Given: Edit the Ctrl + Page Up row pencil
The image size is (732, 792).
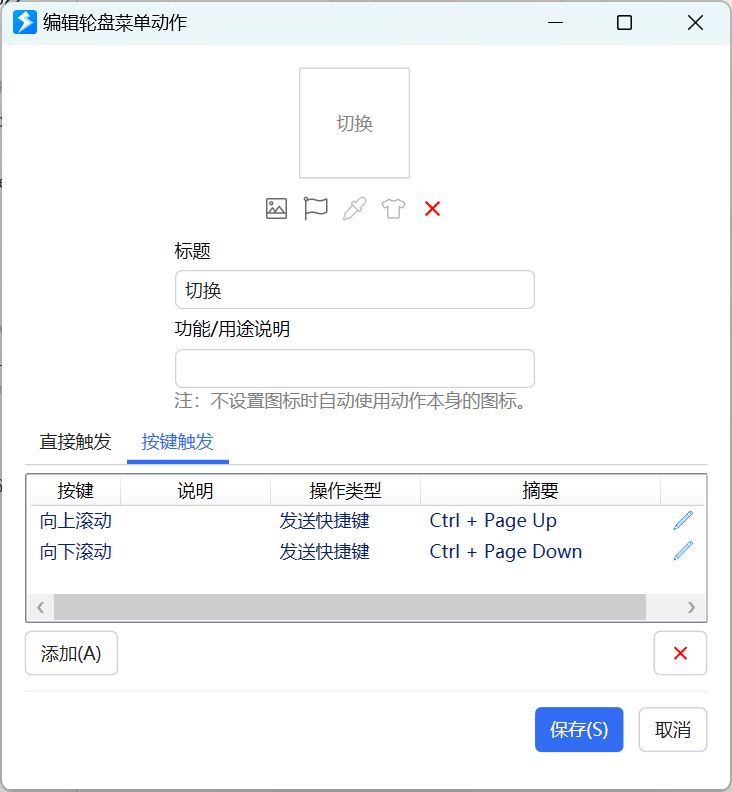Looking at the screenshot, I should click(683, 520).
